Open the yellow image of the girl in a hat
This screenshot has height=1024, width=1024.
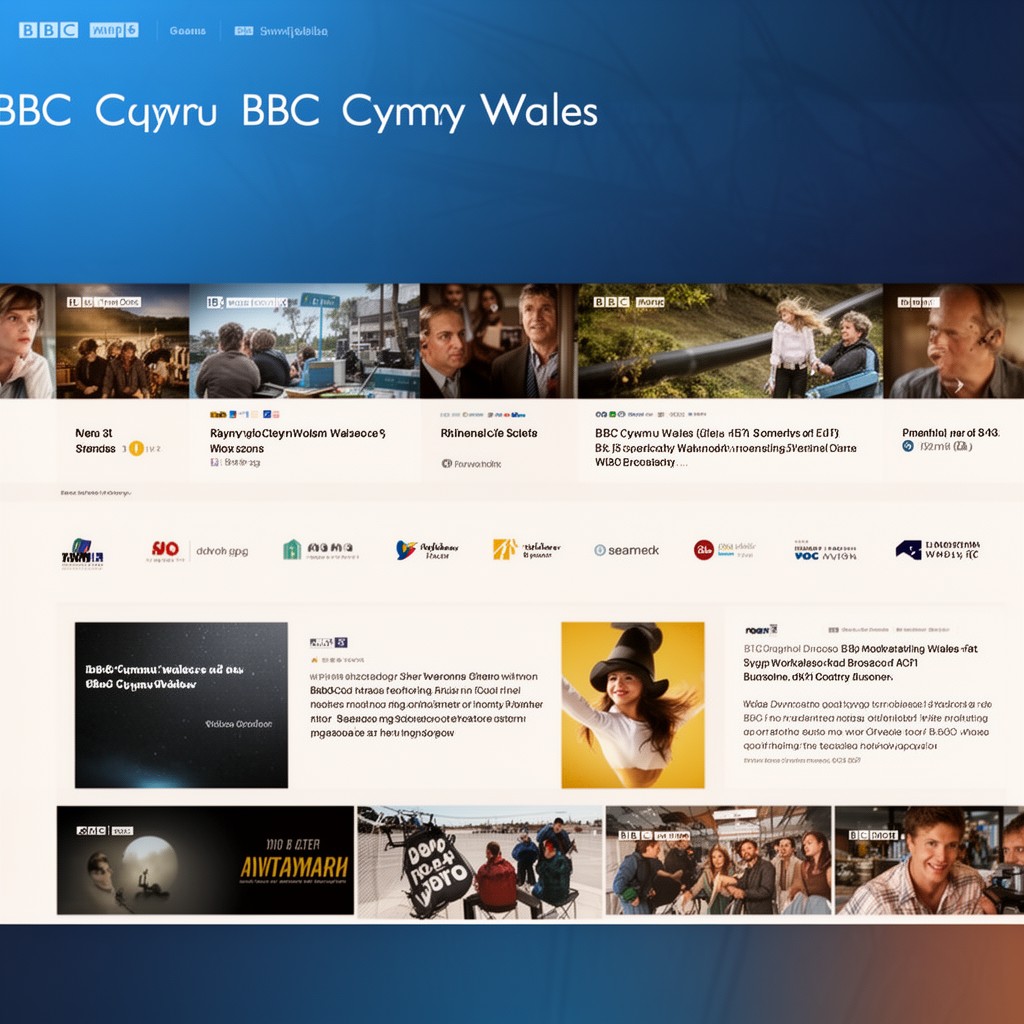coord(633,705)
